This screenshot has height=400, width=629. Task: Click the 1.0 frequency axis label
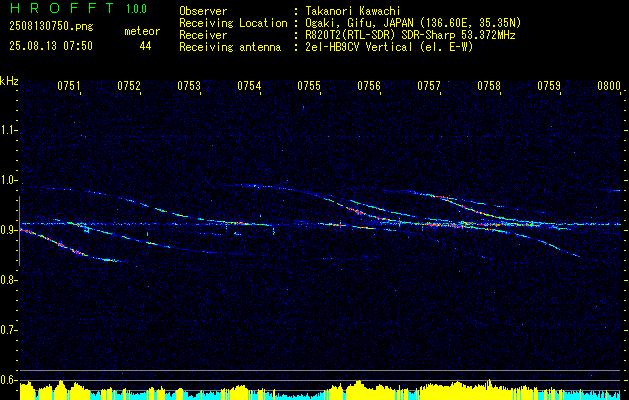pos(8,180)
